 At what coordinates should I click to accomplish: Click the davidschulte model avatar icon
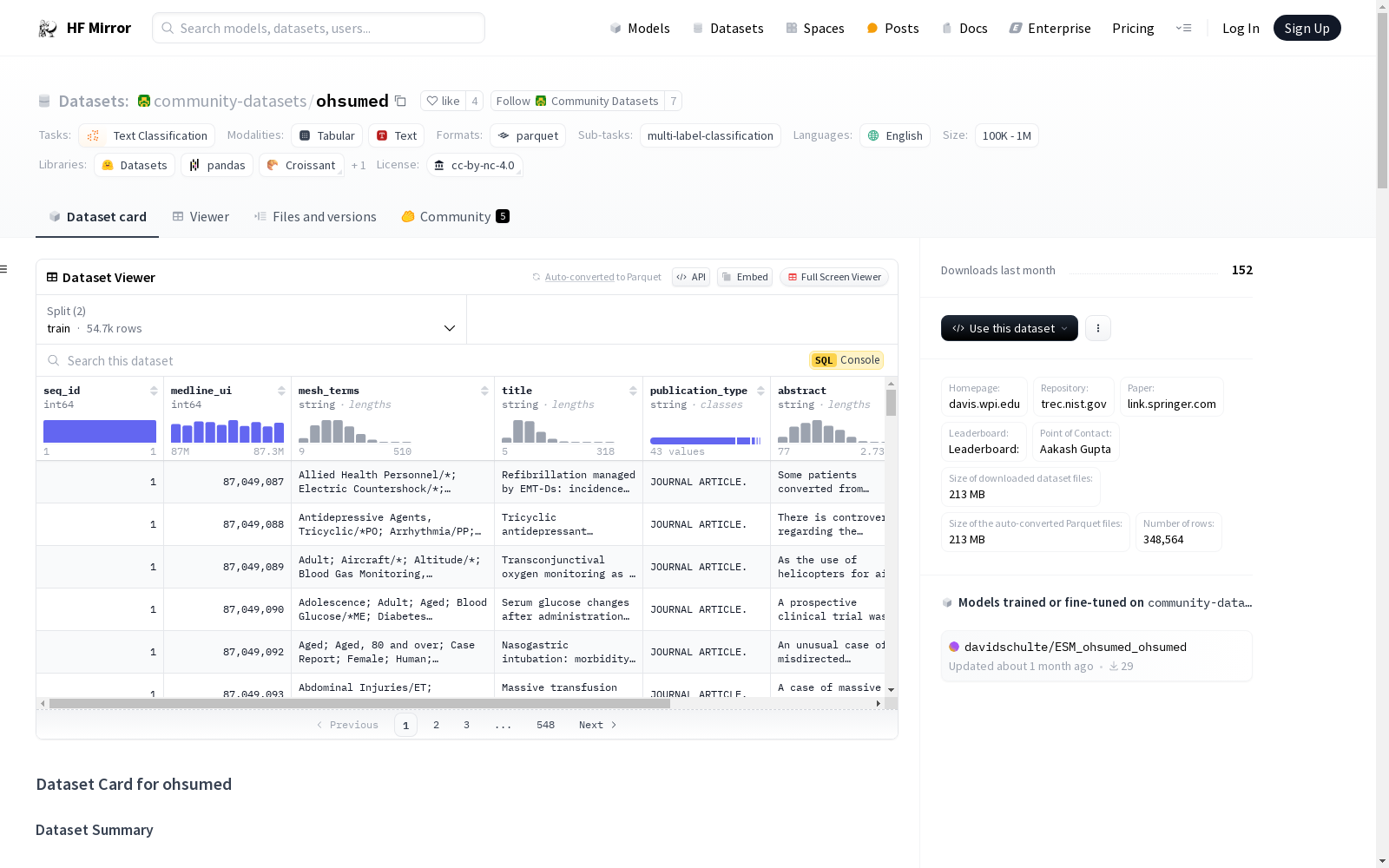point(954,647)
